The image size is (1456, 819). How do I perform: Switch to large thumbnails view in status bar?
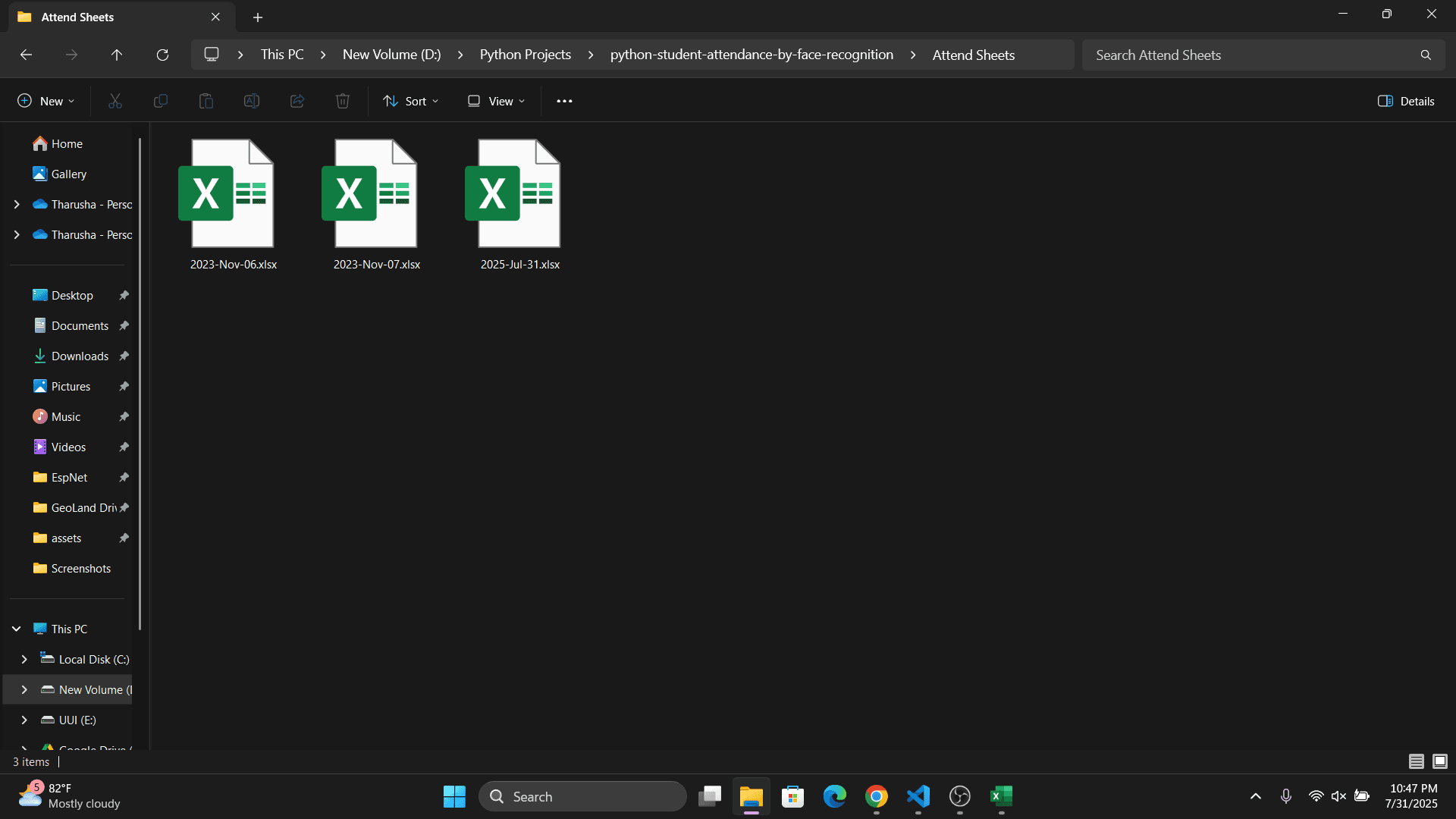(x=1440, y=761)
